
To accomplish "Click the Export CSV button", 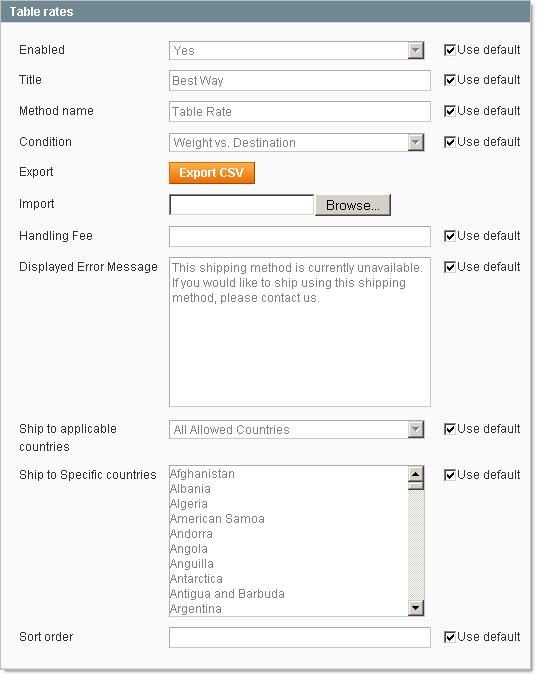I will click(212, 173).
